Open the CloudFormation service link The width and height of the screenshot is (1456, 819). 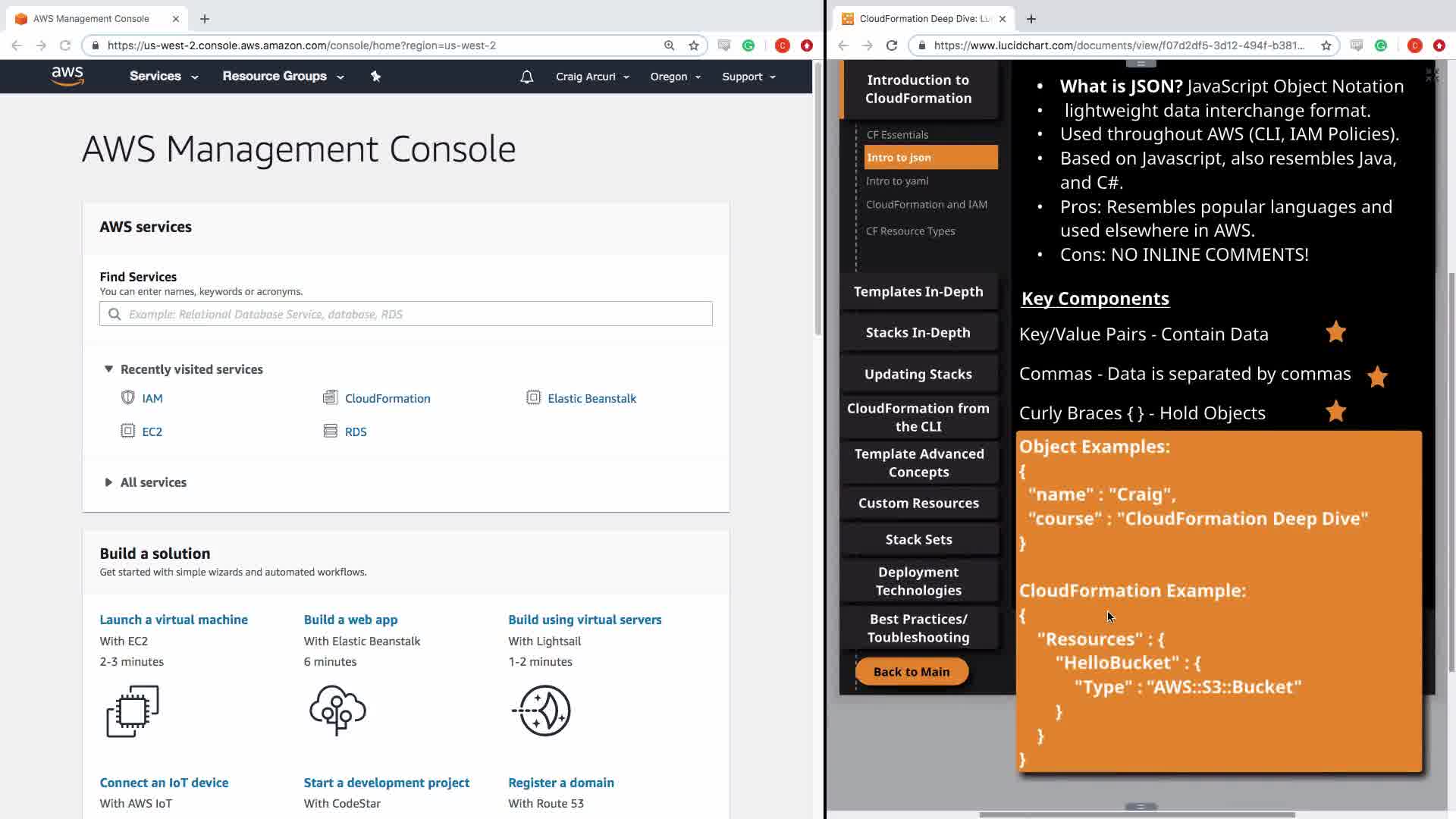[387, 399]
